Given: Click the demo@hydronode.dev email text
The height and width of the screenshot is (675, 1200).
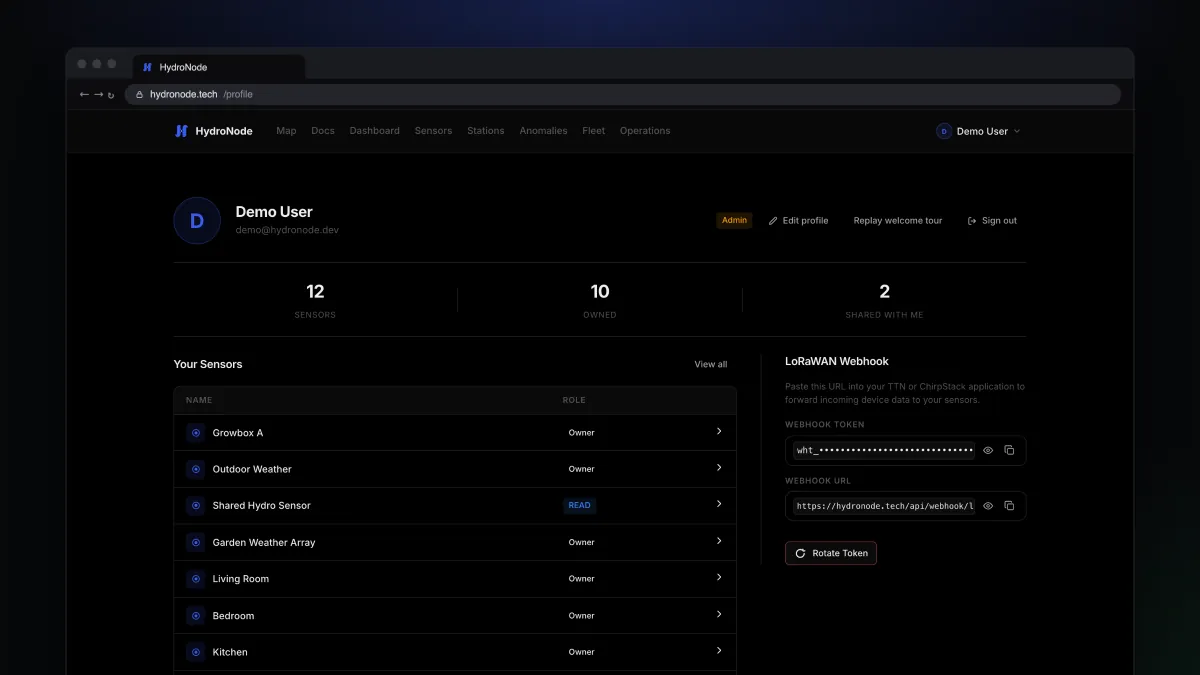Looking at the screenshot, I should click(287, 230).
